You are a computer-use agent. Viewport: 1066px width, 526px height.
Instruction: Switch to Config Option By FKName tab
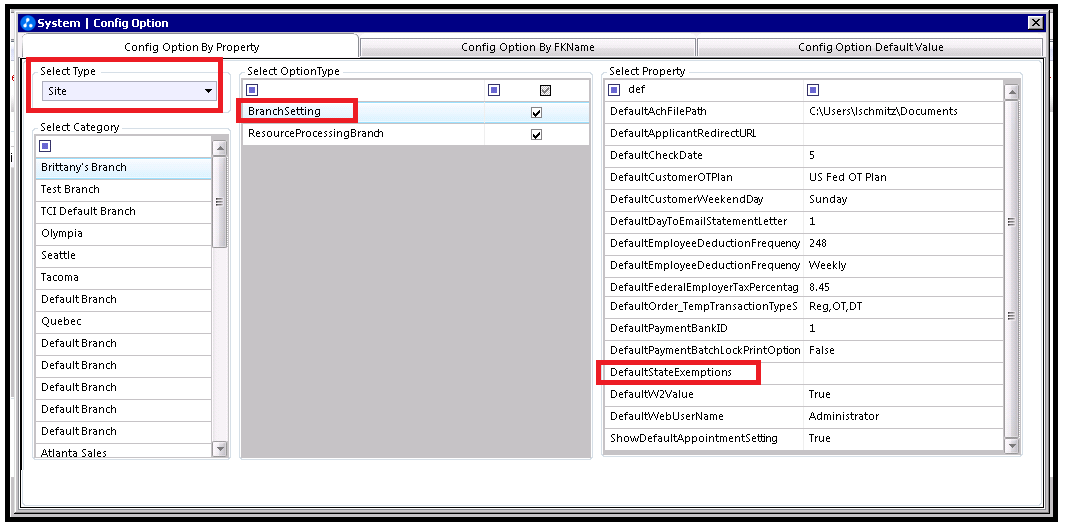coord(528,47)
